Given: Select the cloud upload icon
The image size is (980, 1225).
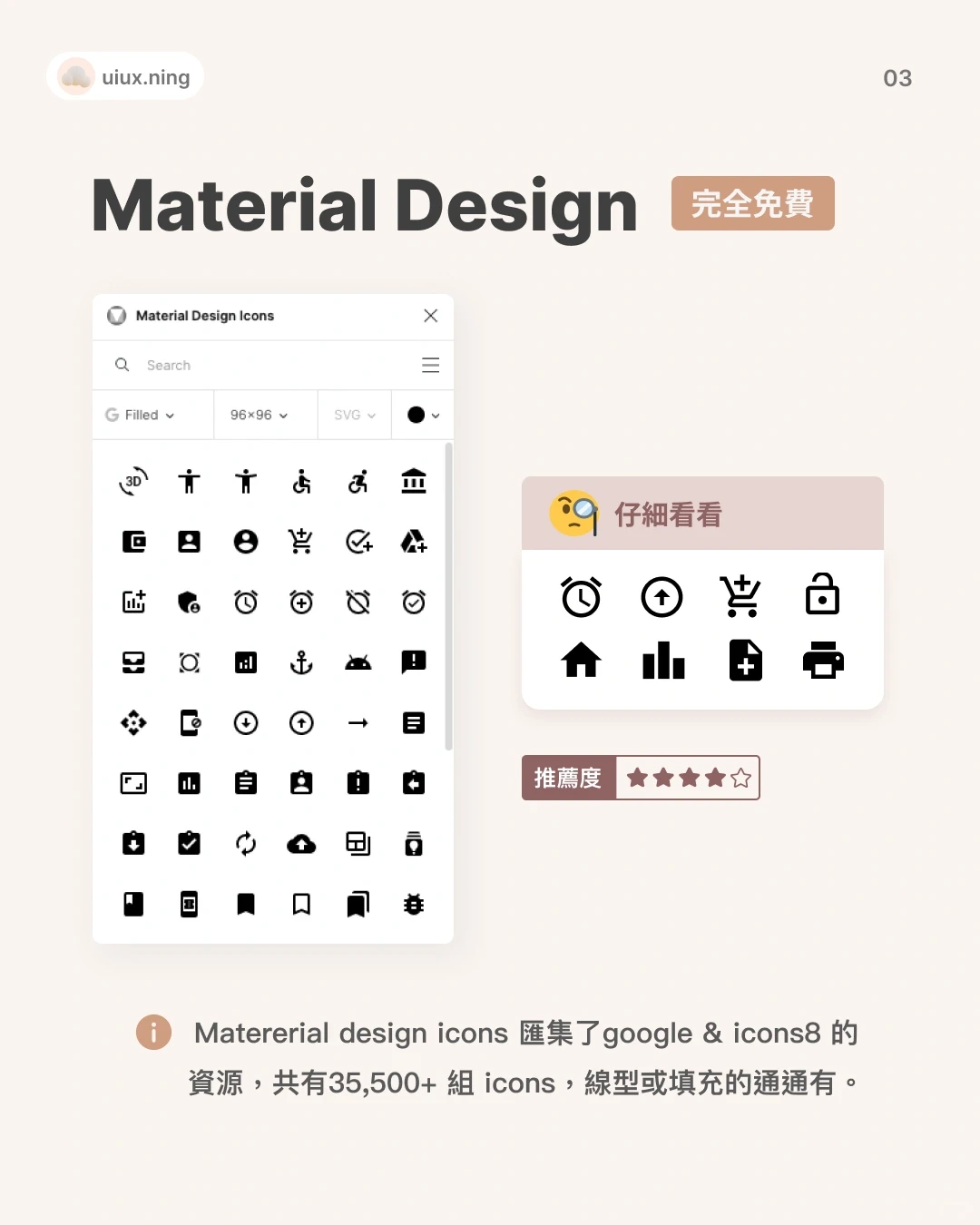Looking at the screenshot, I should click(x=302, y=844).
